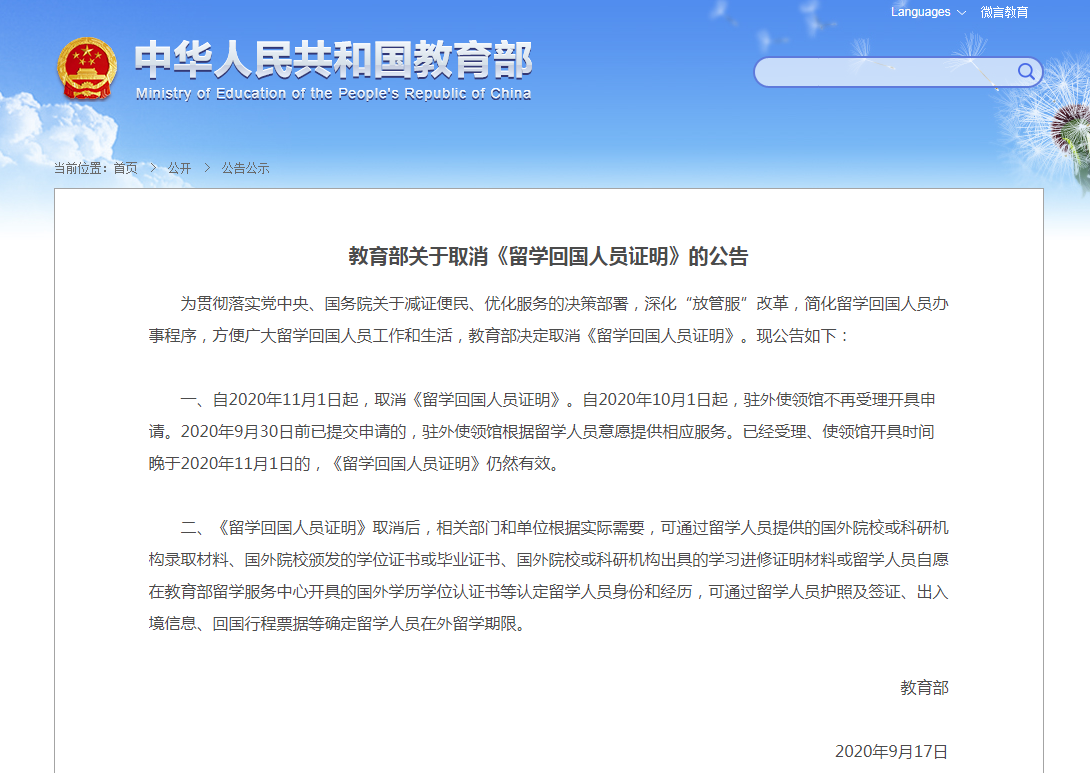The height and width of the screenshot is (773, 1090).
Task: Click the line starting 晚于2020年11月1日的
Action: (355, 464)
